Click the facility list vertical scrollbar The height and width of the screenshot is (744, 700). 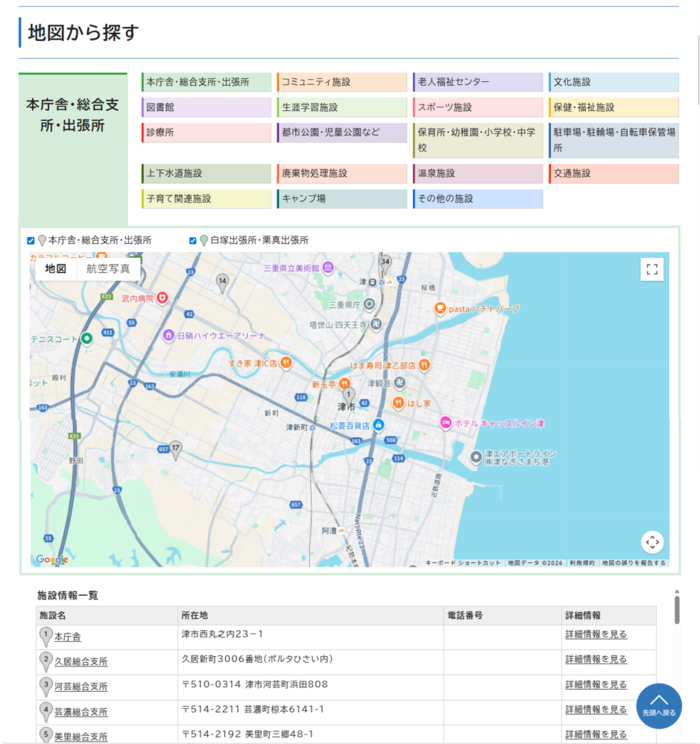tap(677, 610)
